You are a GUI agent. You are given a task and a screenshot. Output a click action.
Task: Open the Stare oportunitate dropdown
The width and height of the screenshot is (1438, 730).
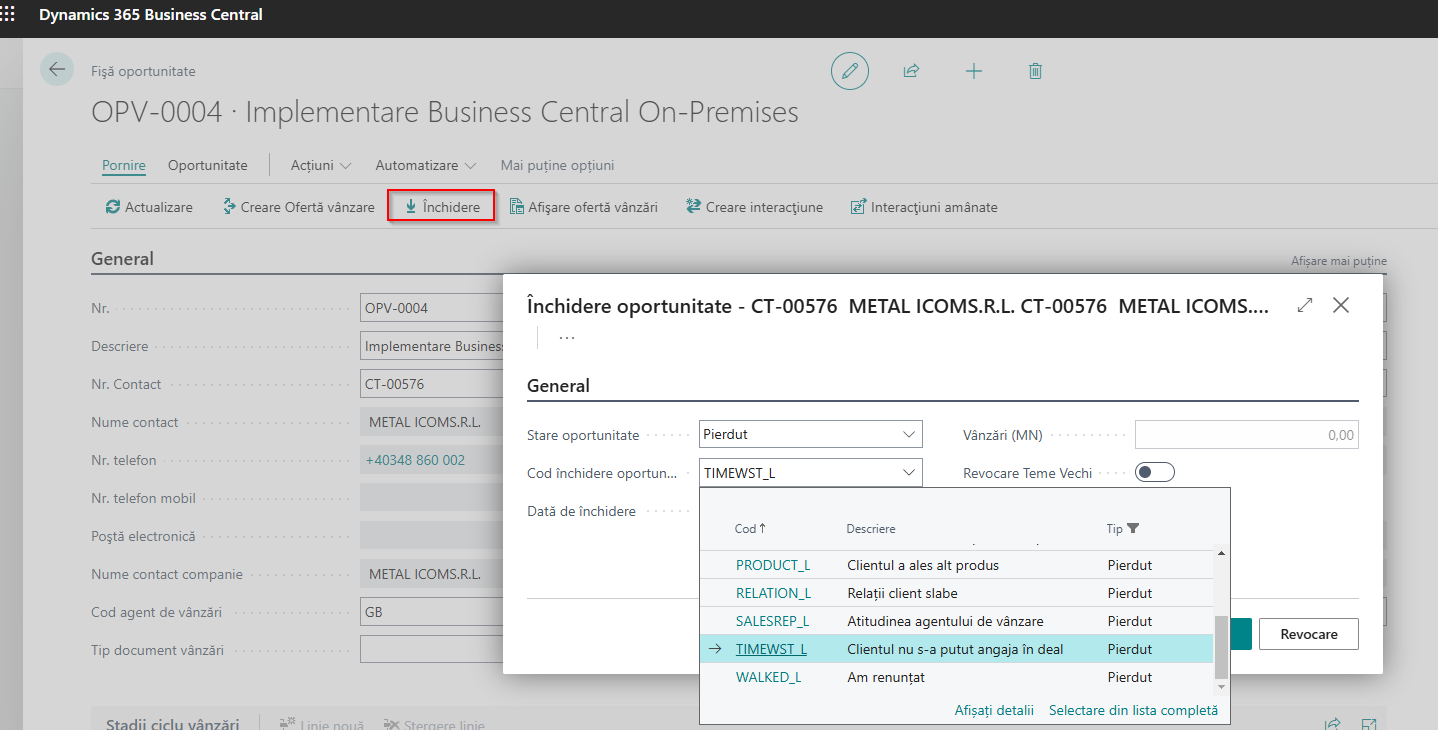(x=811, y=434)
